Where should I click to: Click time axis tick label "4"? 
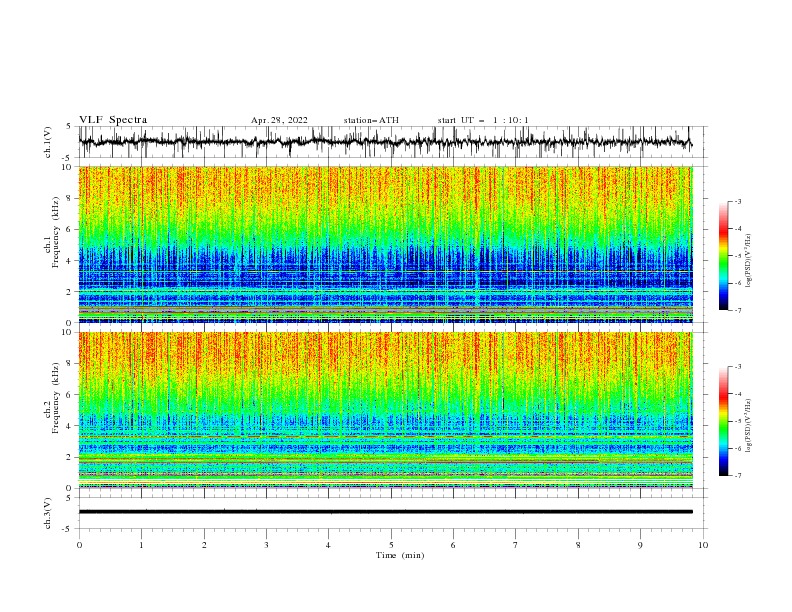(x=328, y=545)
